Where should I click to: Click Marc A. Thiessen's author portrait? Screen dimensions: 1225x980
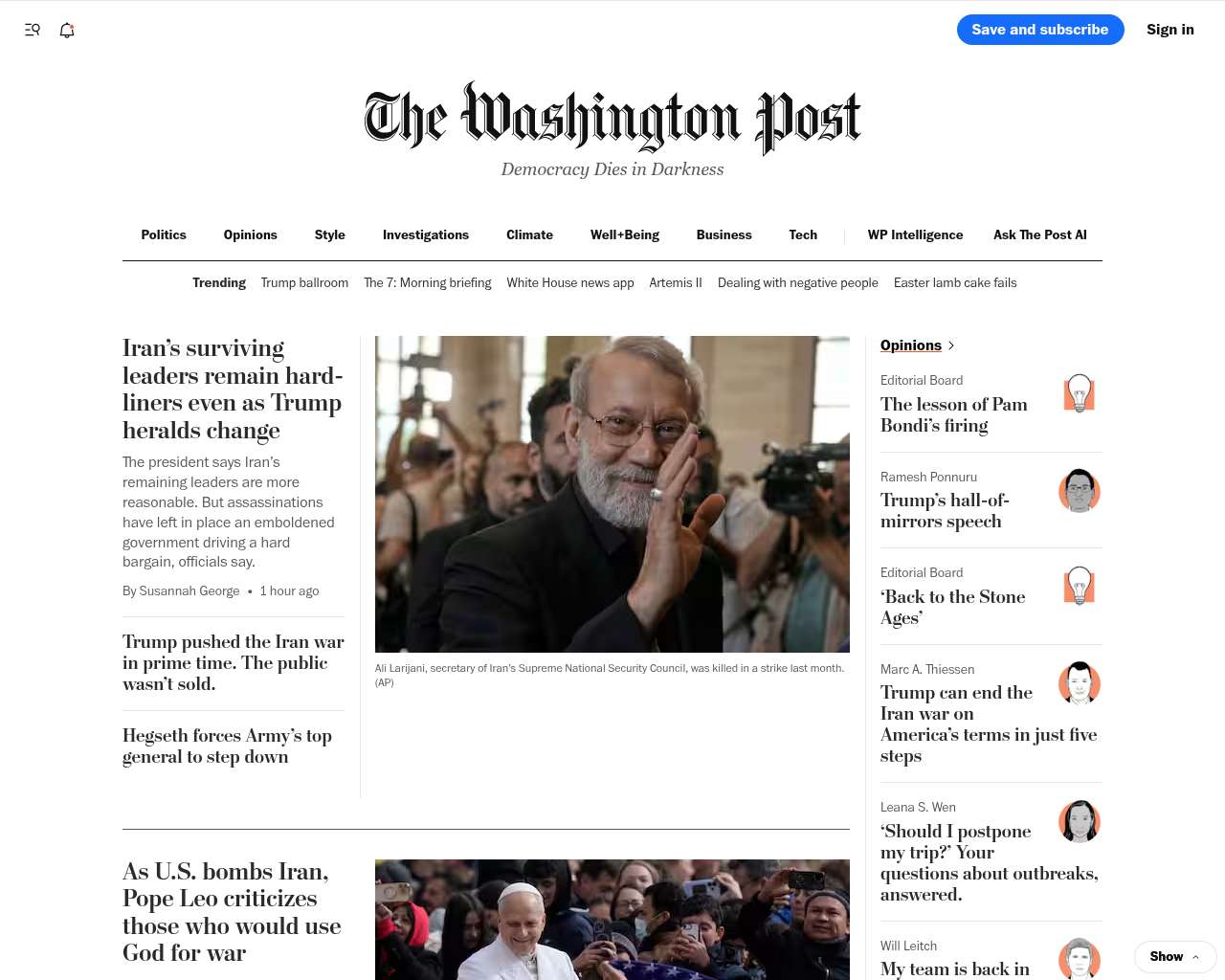coord(1080,682)
